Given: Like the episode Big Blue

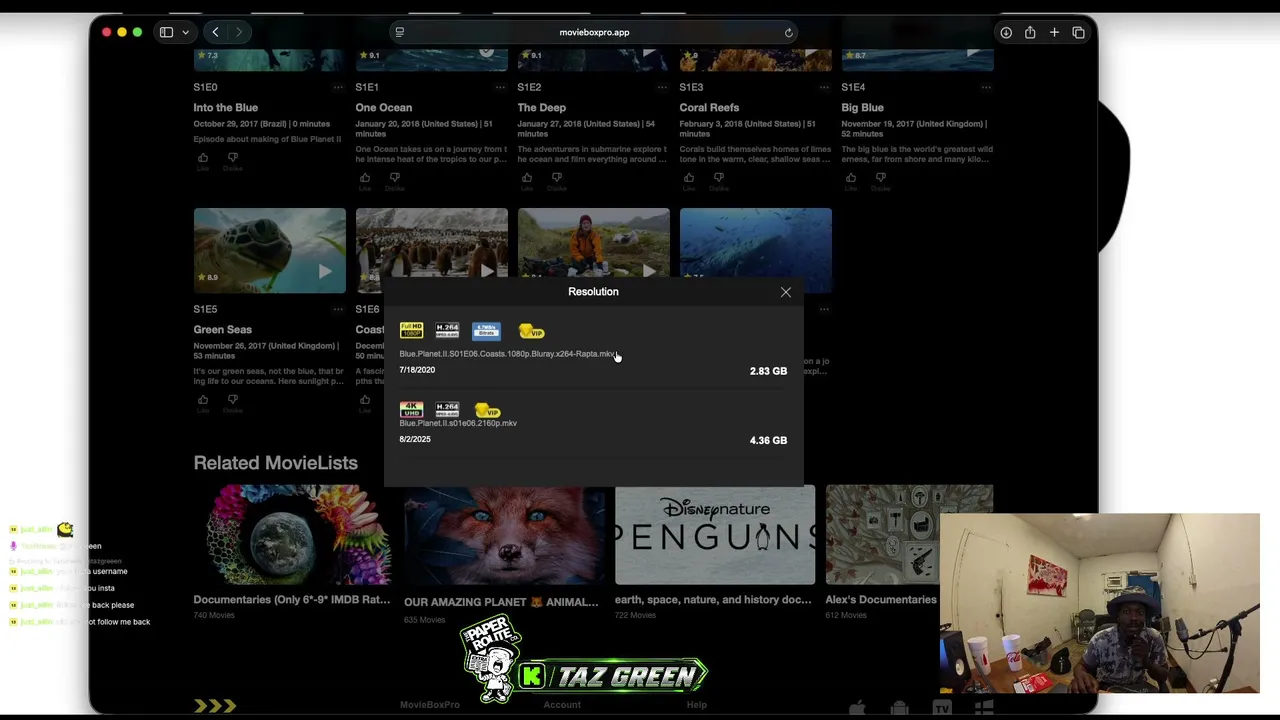Looking at the screenshot, I should click(x=851, y=180).
